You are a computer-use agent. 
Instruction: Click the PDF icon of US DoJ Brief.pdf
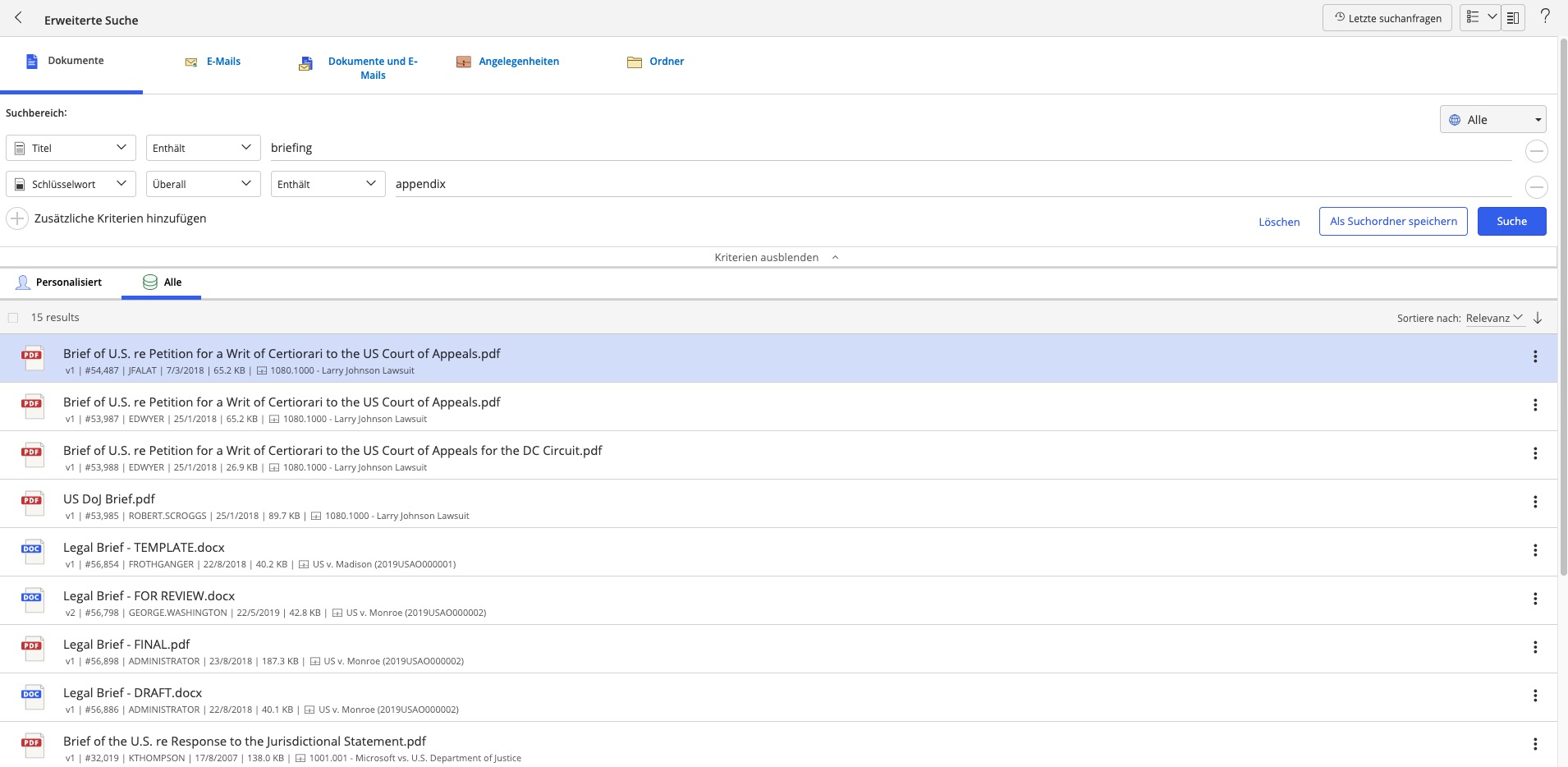tap(33, 503)
